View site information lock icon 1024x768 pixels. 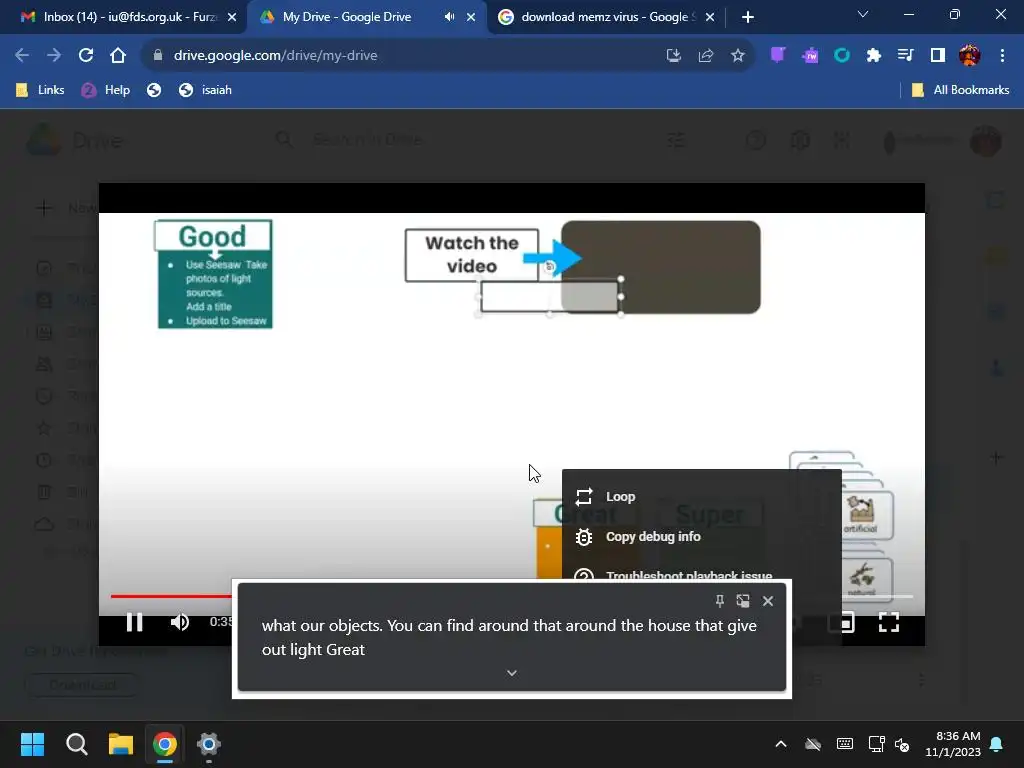tap(157, 56)
